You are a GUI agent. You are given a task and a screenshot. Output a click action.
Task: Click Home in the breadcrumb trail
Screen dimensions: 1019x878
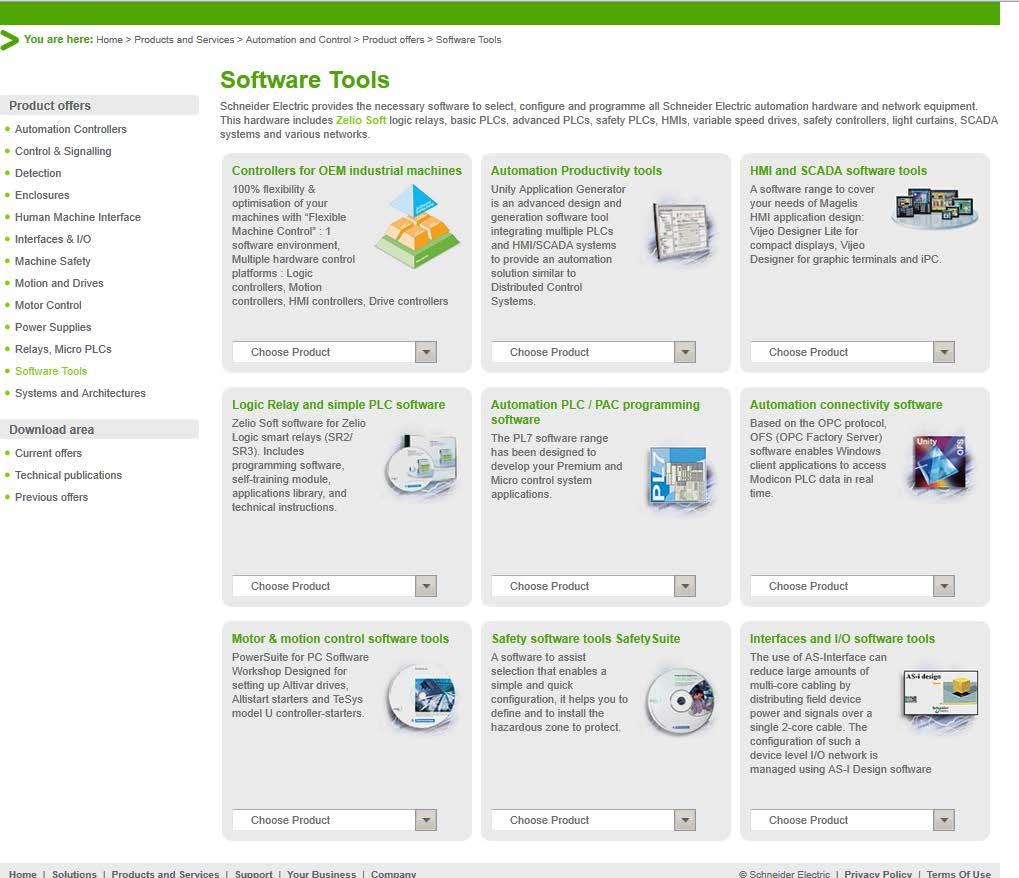point(109,40)
